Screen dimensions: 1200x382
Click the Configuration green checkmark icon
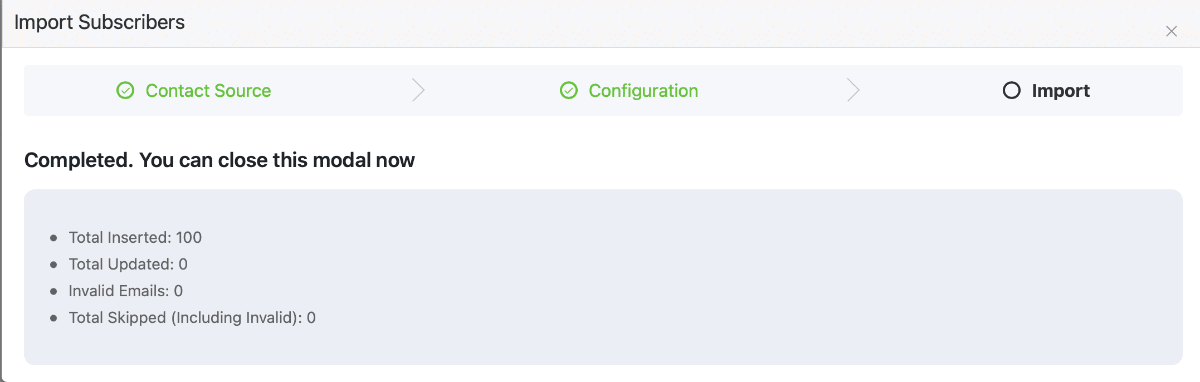pos(568,91)
